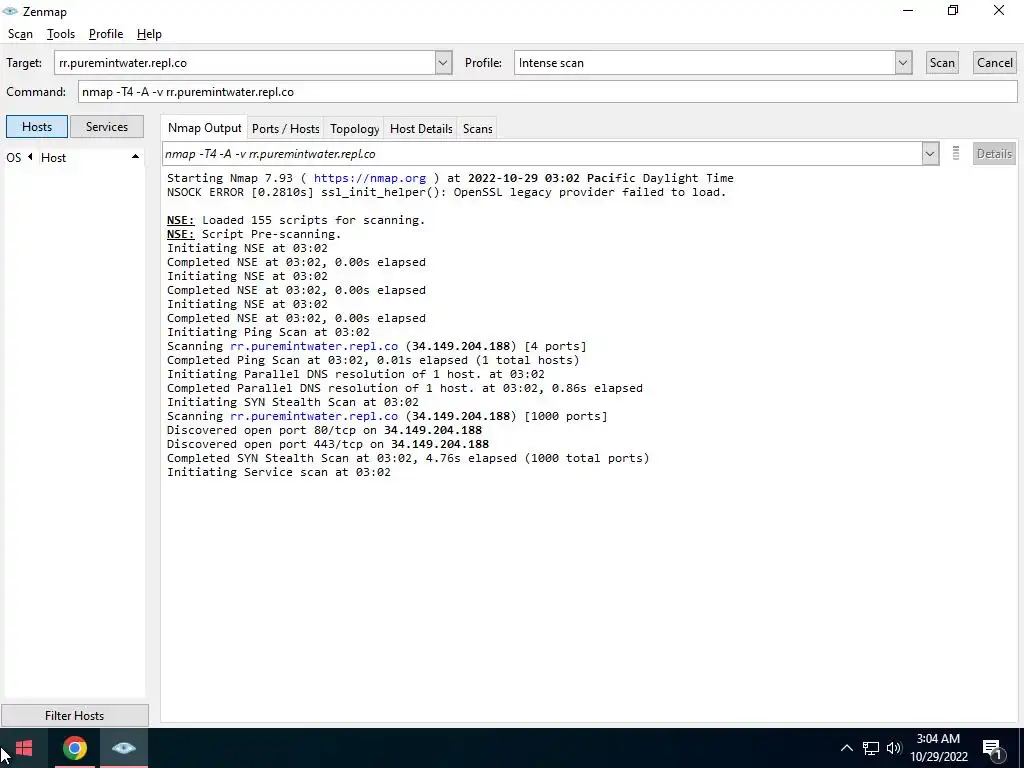Open the network status tray icon

[x=871, y=748]
